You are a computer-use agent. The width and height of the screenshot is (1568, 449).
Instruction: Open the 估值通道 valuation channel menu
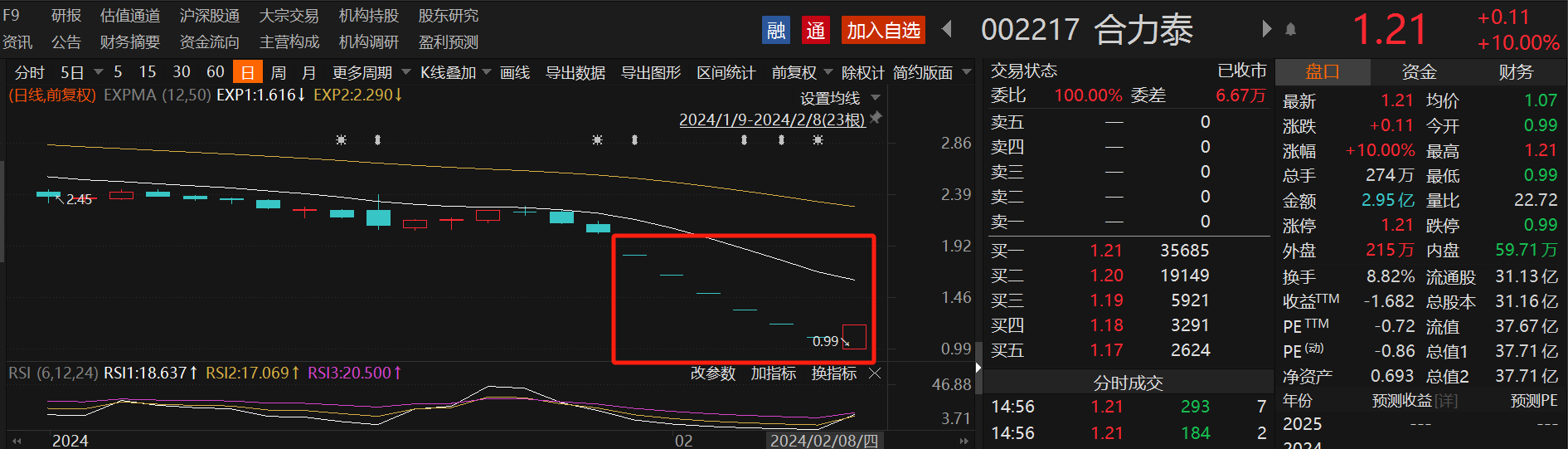tap(130, 16)
